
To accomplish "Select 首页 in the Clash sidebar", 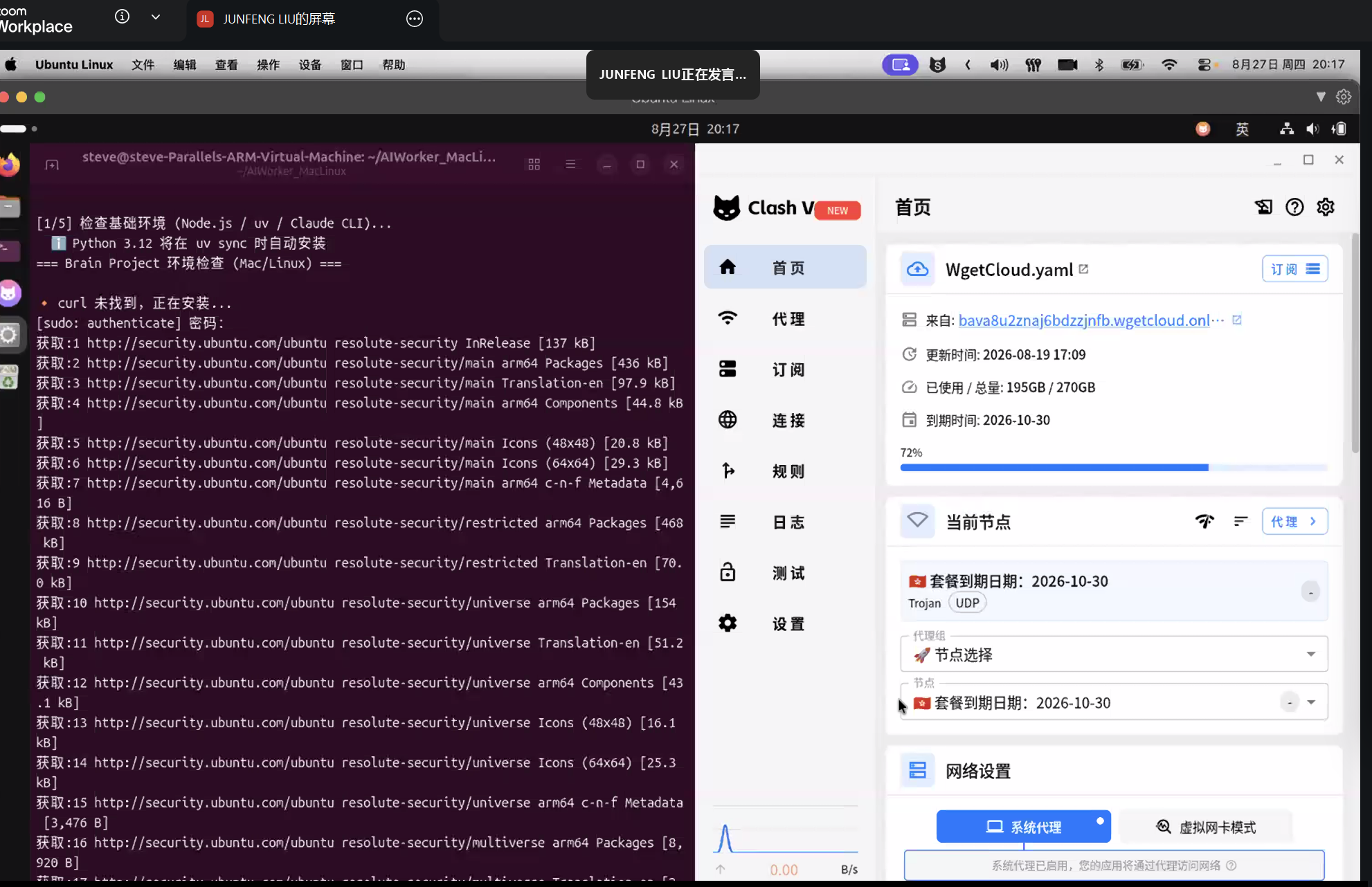I will 785,267.
